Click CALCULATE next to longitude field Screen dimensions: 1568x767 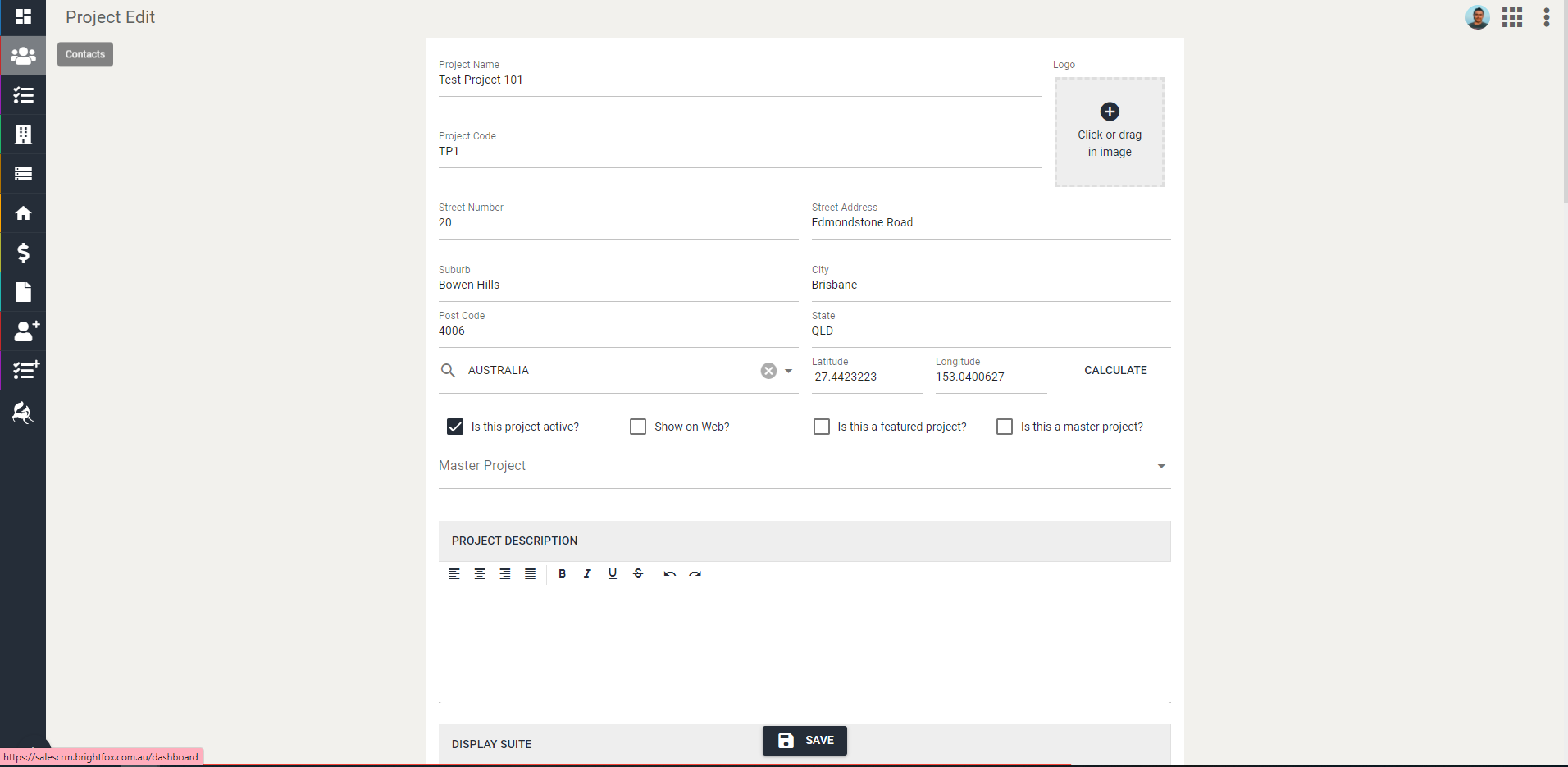1115,370
